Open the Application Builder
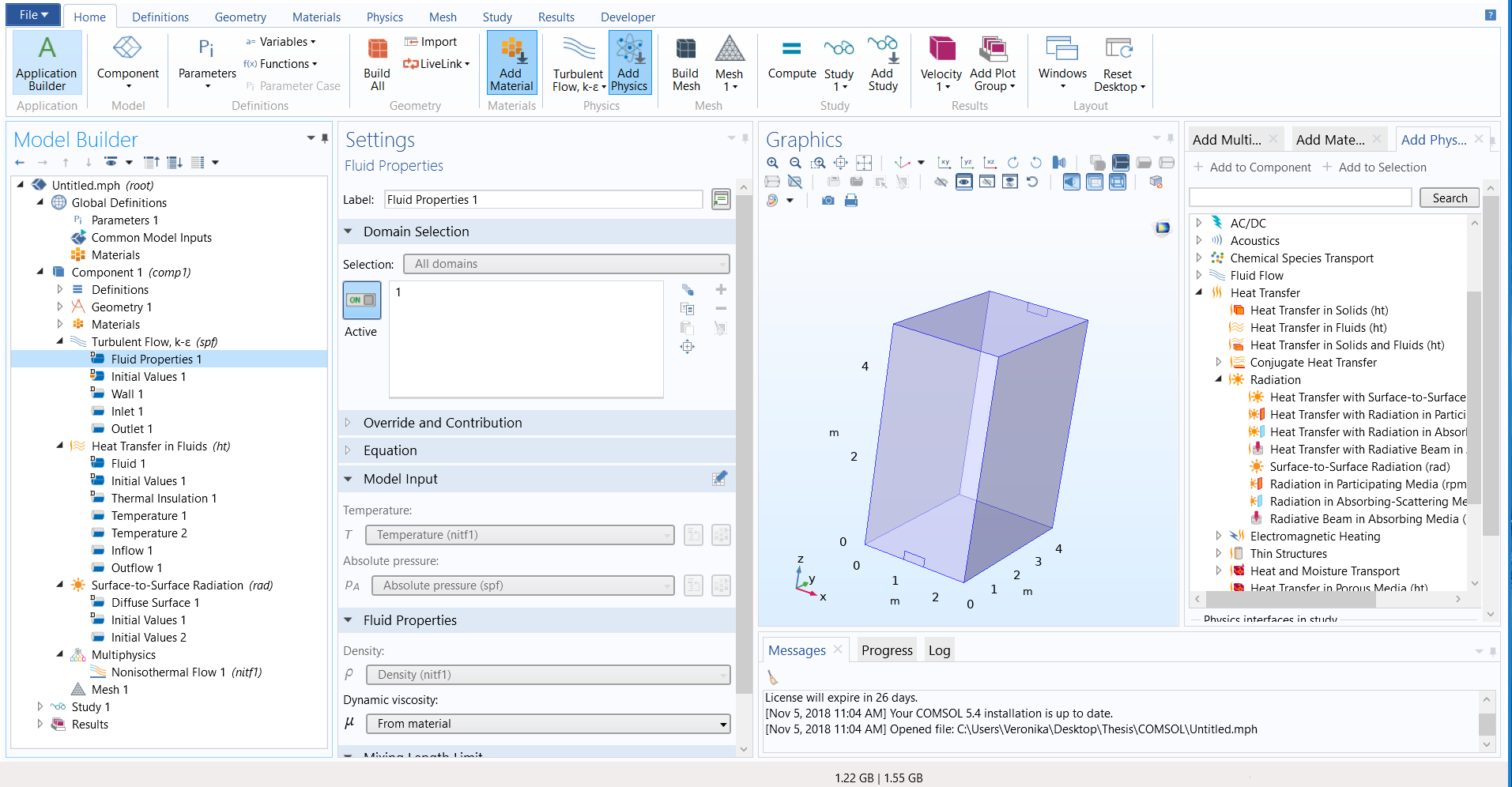This screenshot has width=1512, height=787. tap(47, 63)
